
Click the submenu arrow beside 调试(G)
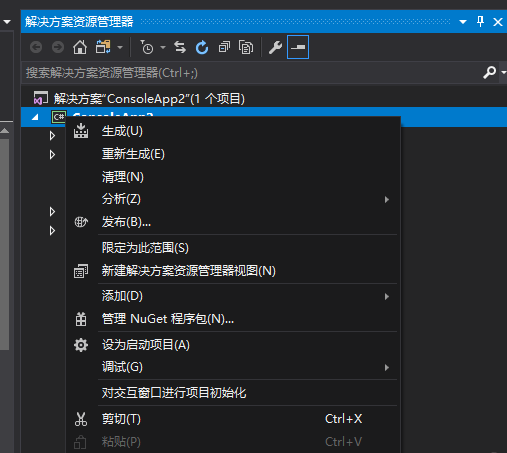[x=387, y=367]
